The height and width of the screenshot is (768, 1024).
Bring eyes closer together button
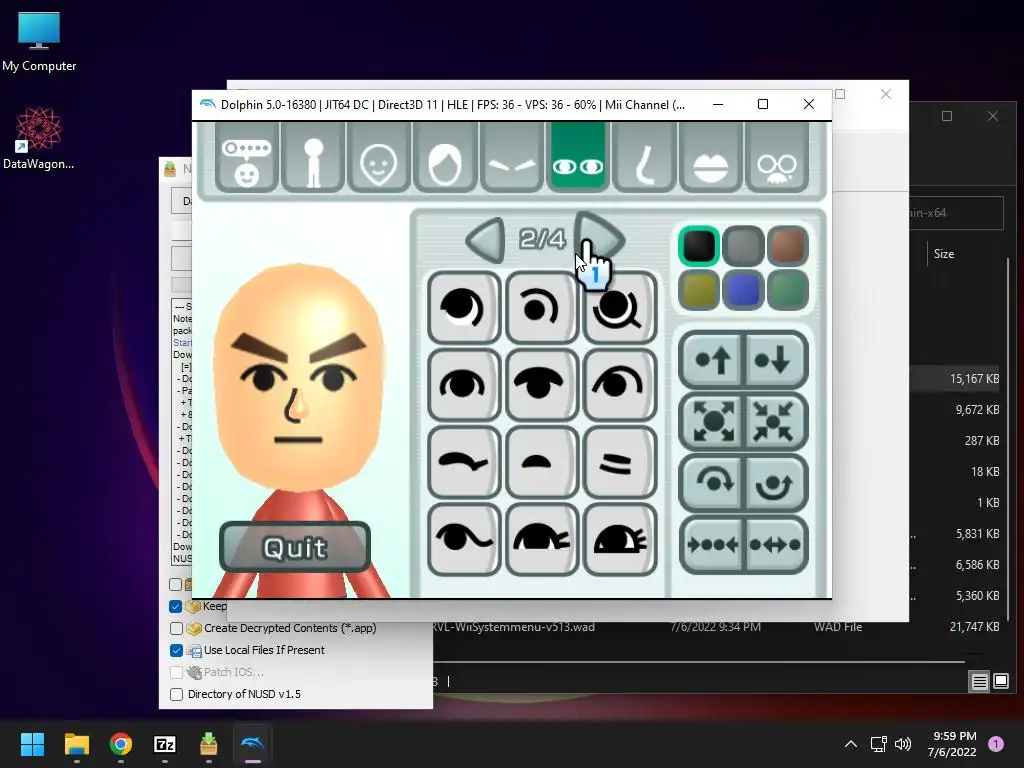[712, 544]
